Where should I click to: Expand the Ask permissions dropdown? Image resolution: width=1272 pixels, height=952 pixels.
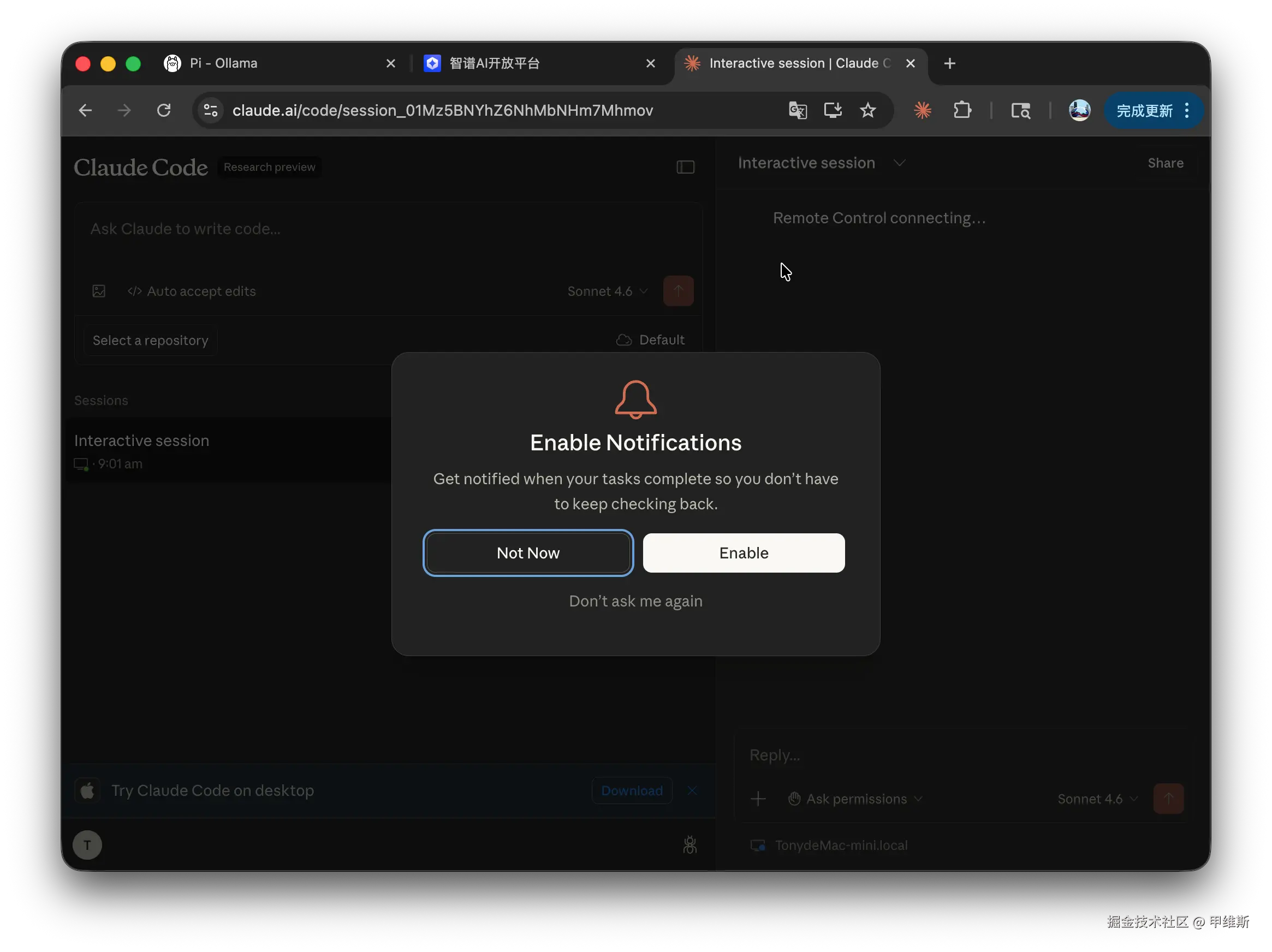click(x=855, y=799)
